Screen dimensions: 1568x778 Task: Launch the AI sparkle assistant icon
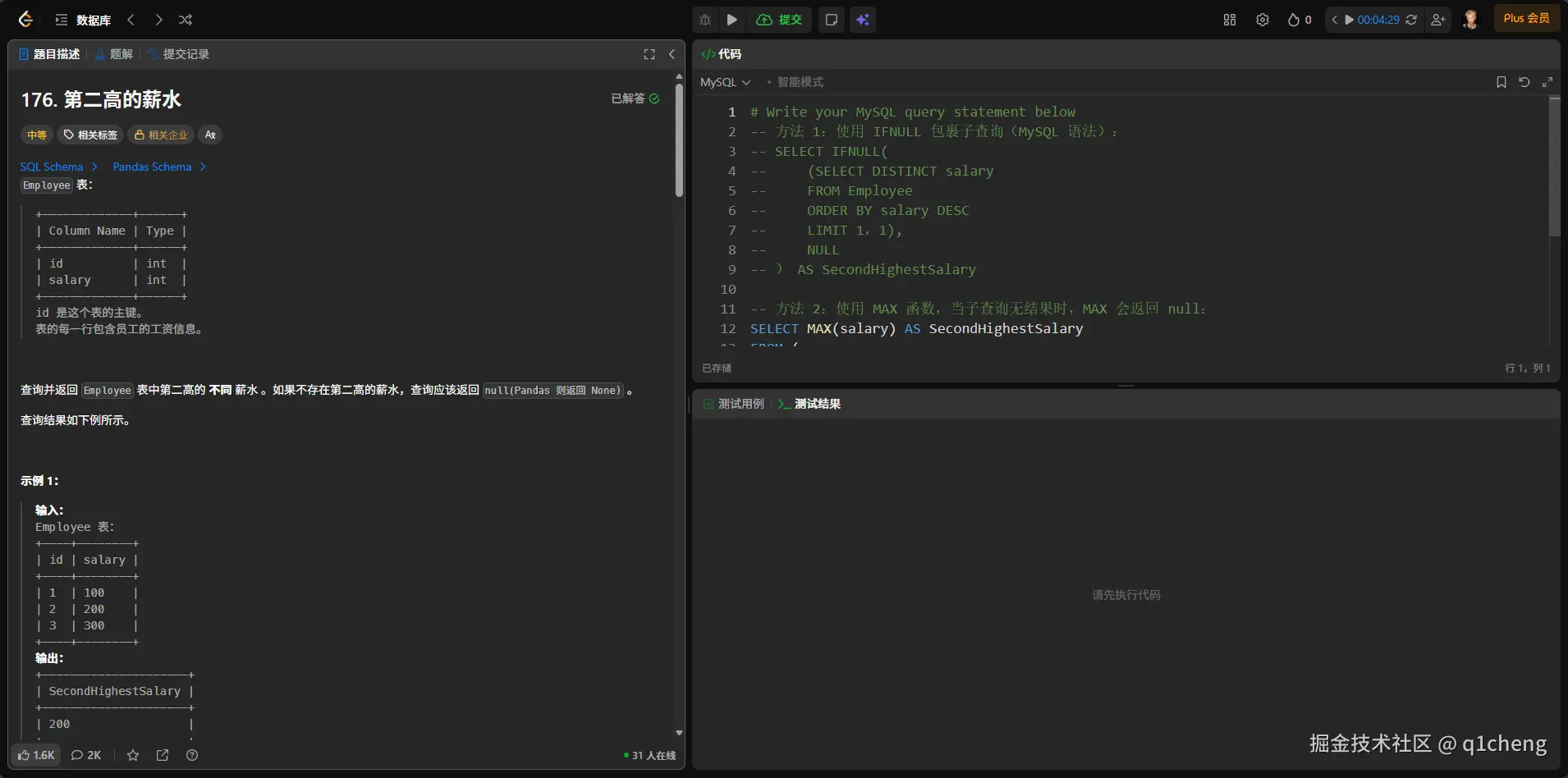[x=863, y=20]
